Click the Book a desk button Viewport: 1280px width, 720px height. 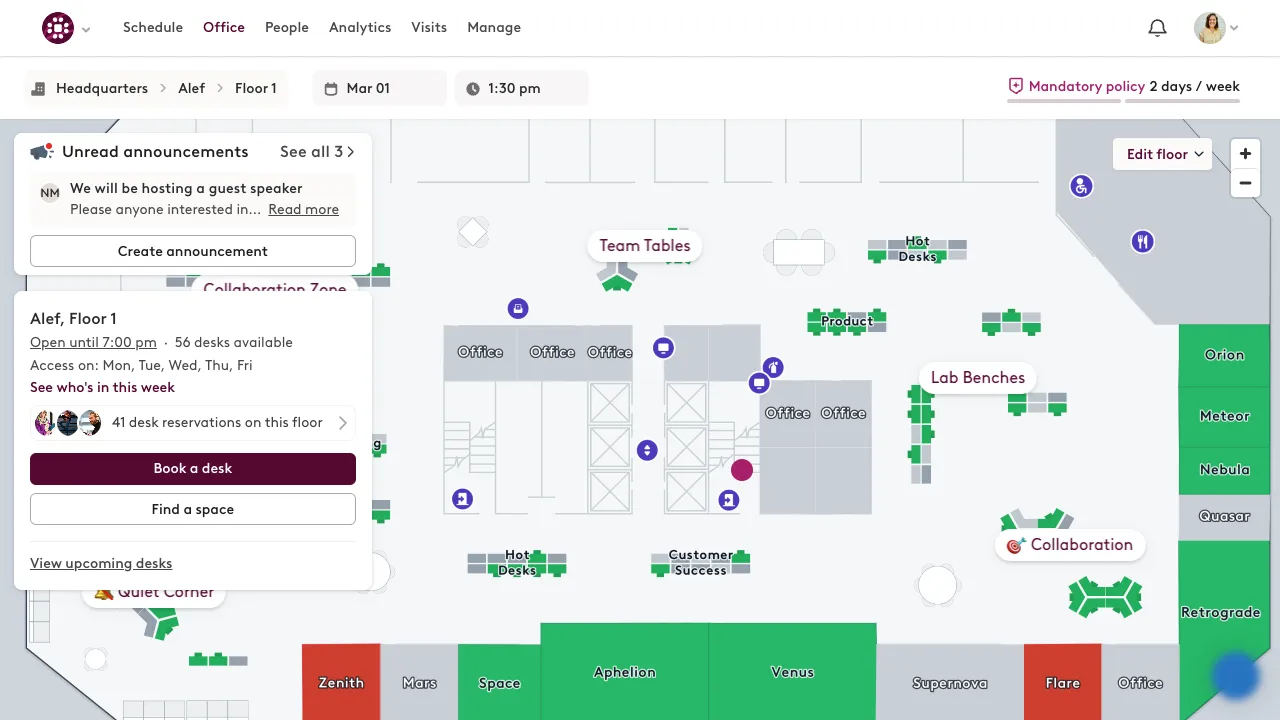pos(192,468)
